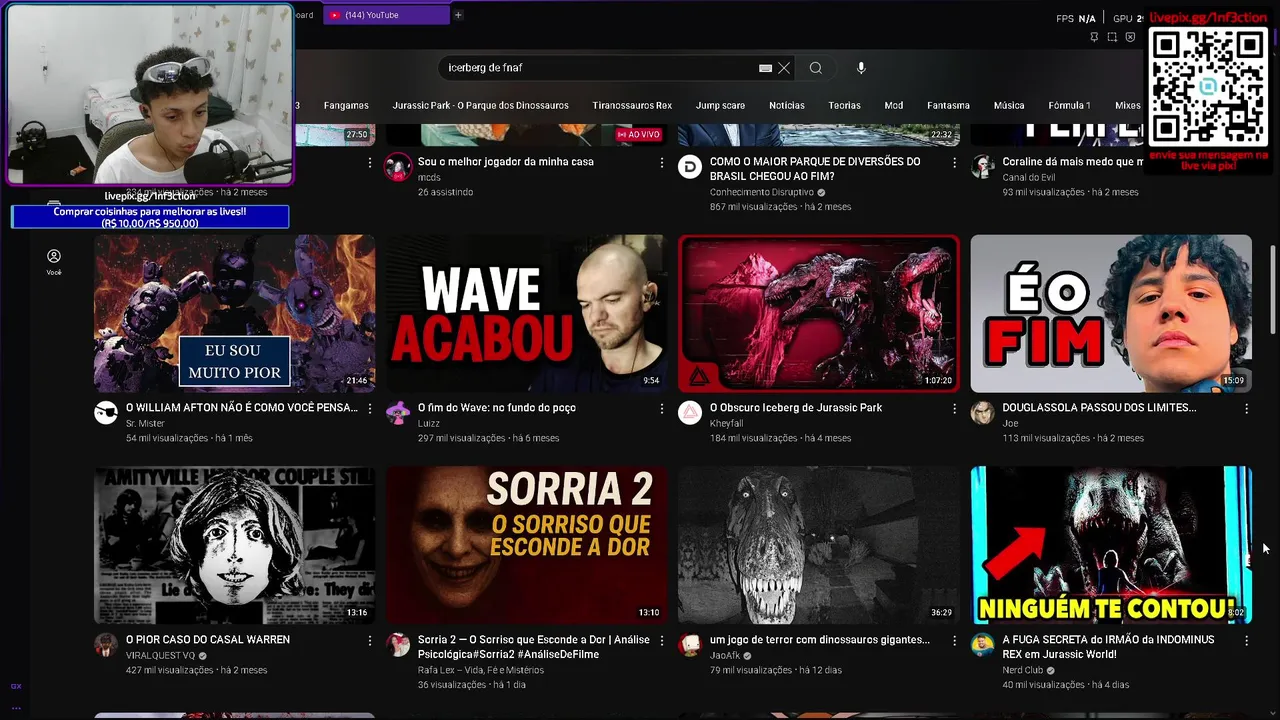Screen dimensions: 1280x720
Task: Click the 'Sr. Mister' channel name
Action: (x=145, y=423)
